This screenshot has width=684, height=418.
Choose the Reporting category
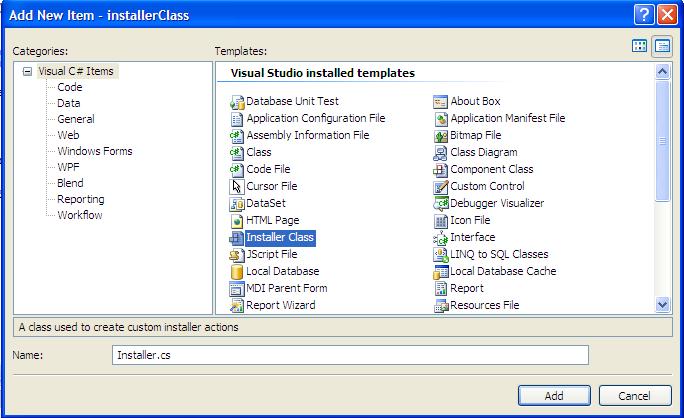pyautogui.click(x=81, y=199)
